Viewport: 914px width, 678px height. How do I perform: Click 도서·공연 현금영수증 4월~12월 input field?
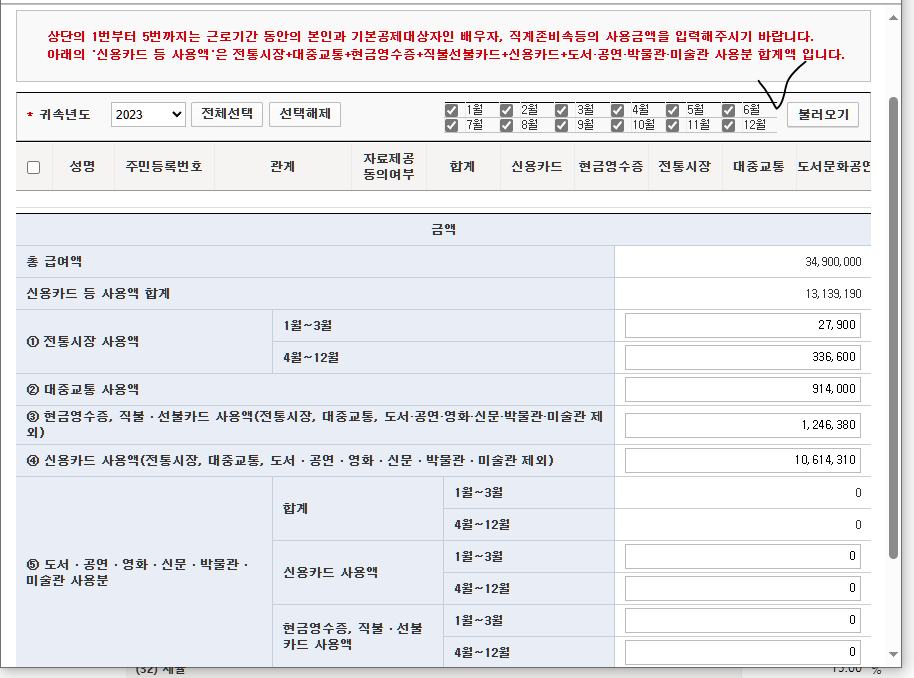coord(742,652)
